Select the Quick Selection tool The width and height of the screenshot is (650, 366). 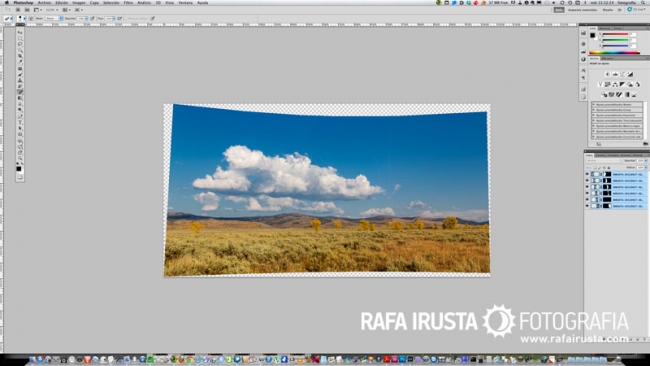click(19, 50)
